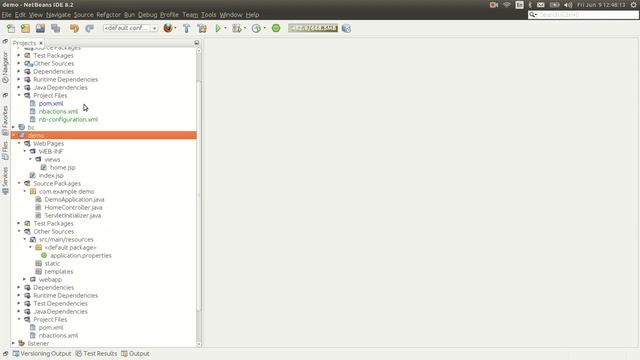The image size is (640, 360).
Task: Click the New File toolbar icon
Action: (11, 28)
